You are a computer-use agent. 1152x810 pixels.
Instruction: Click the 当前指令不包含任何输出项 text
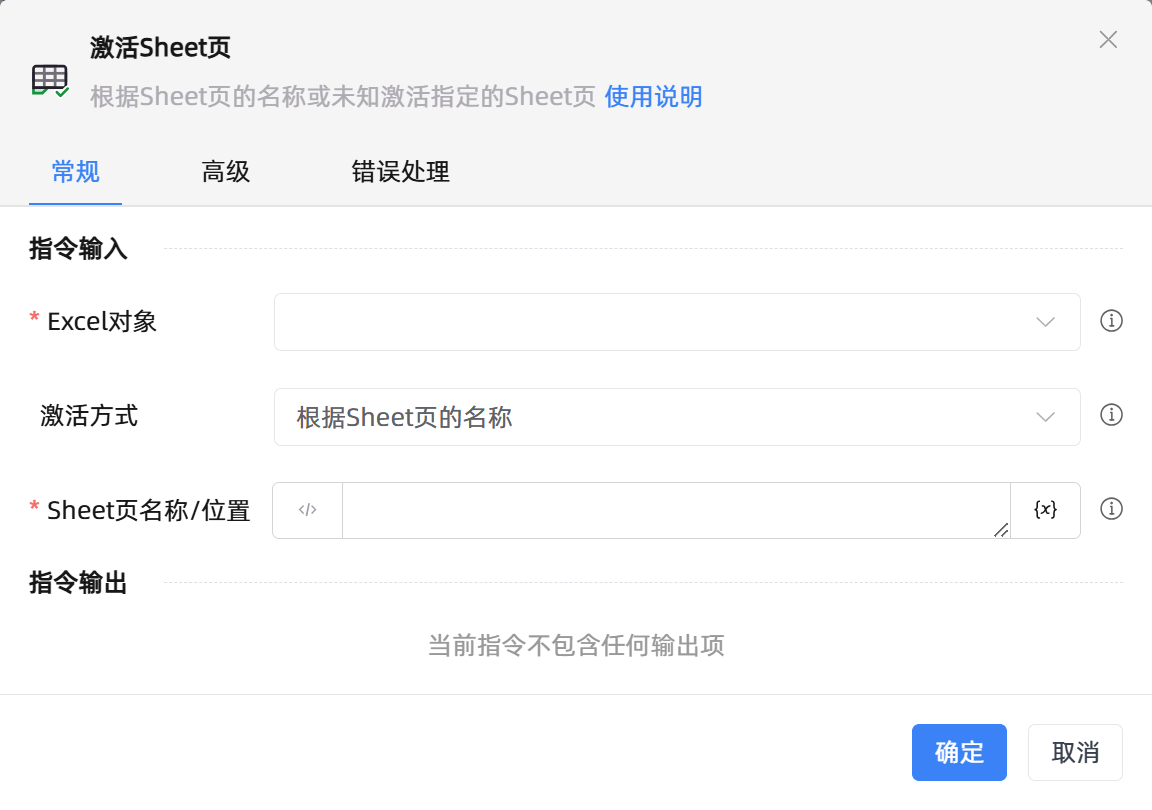pos(576,645)
